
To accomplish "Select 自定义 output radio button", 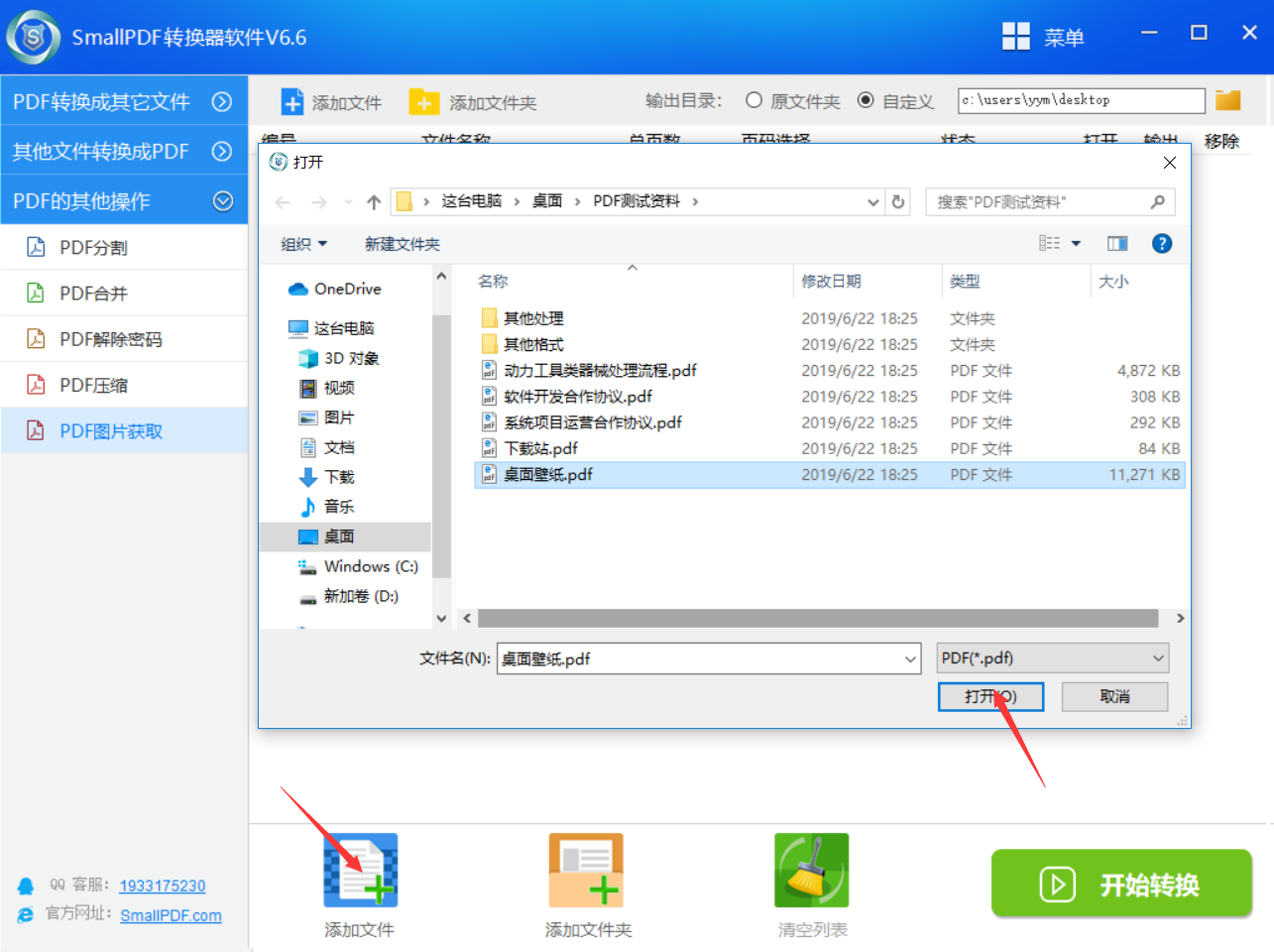I will point(866,100).
